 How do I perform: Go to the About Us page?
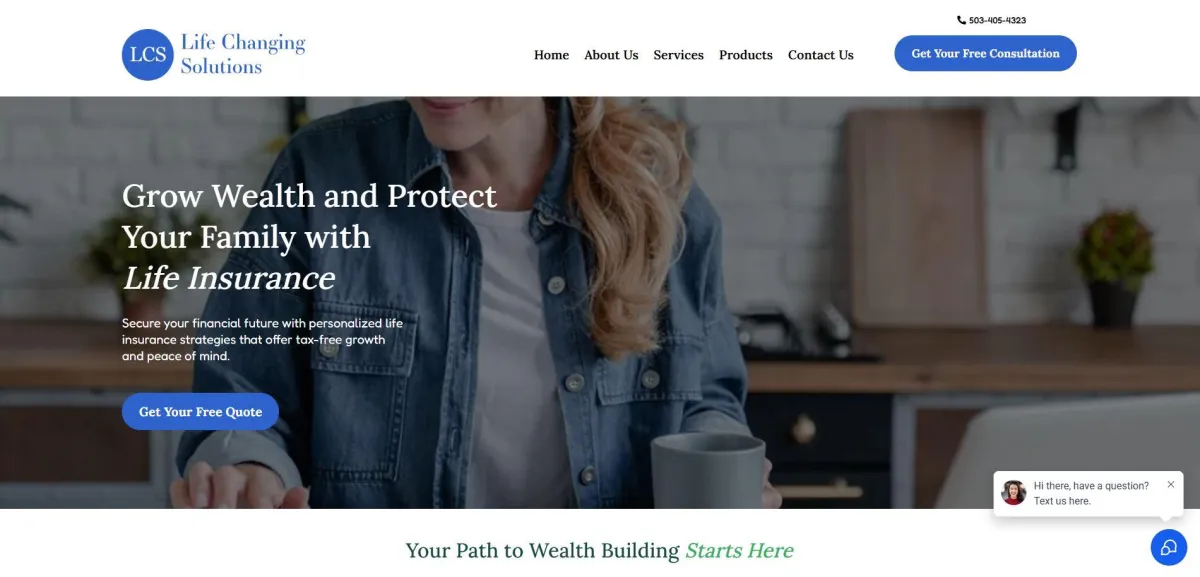(x=611, y=55)
